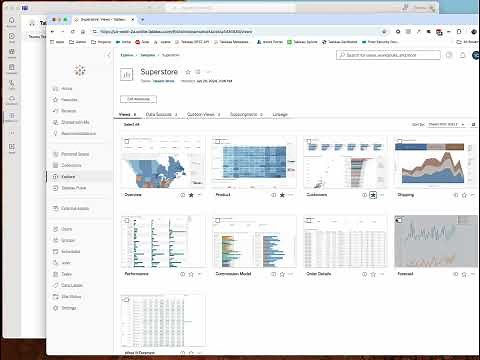The height and width of the screenshot is (360, 480).
Task: Open the Sort By dropdown
Action: 446,124
